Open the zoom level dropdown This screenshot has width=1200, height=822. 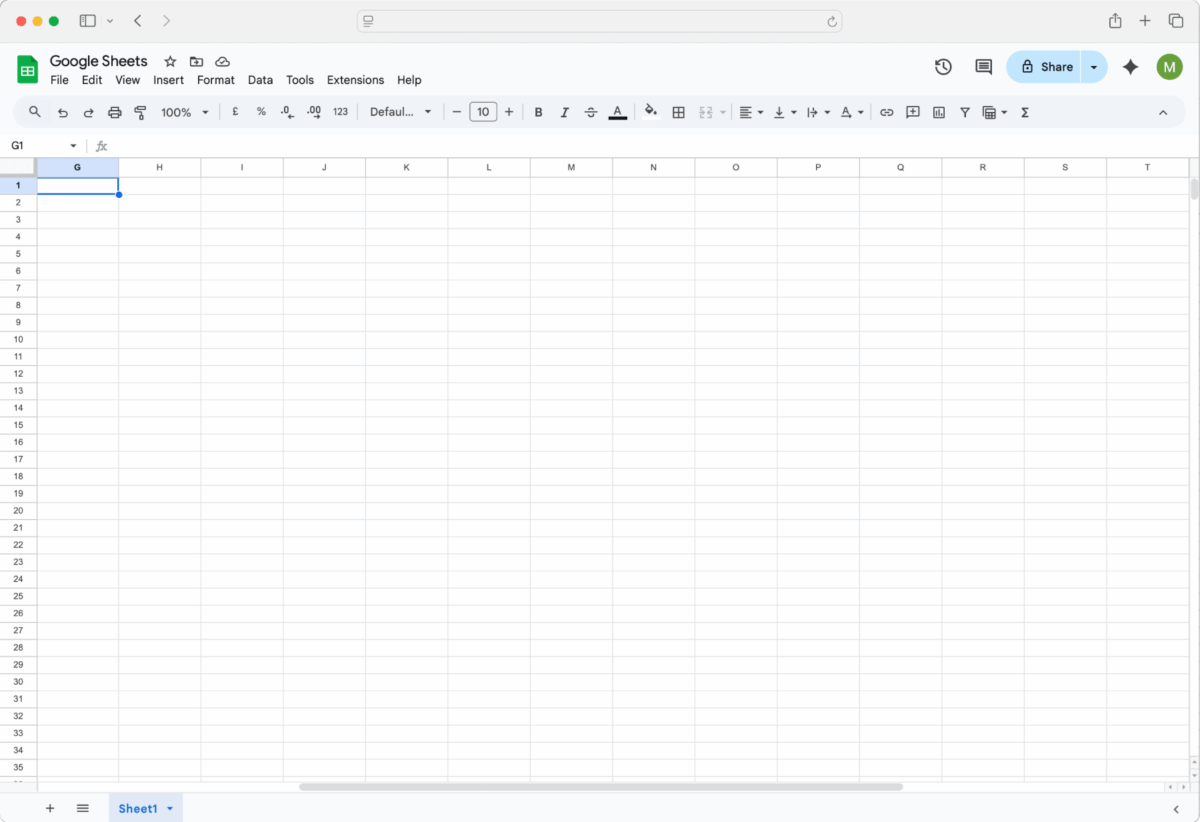(x=184, y=112)
